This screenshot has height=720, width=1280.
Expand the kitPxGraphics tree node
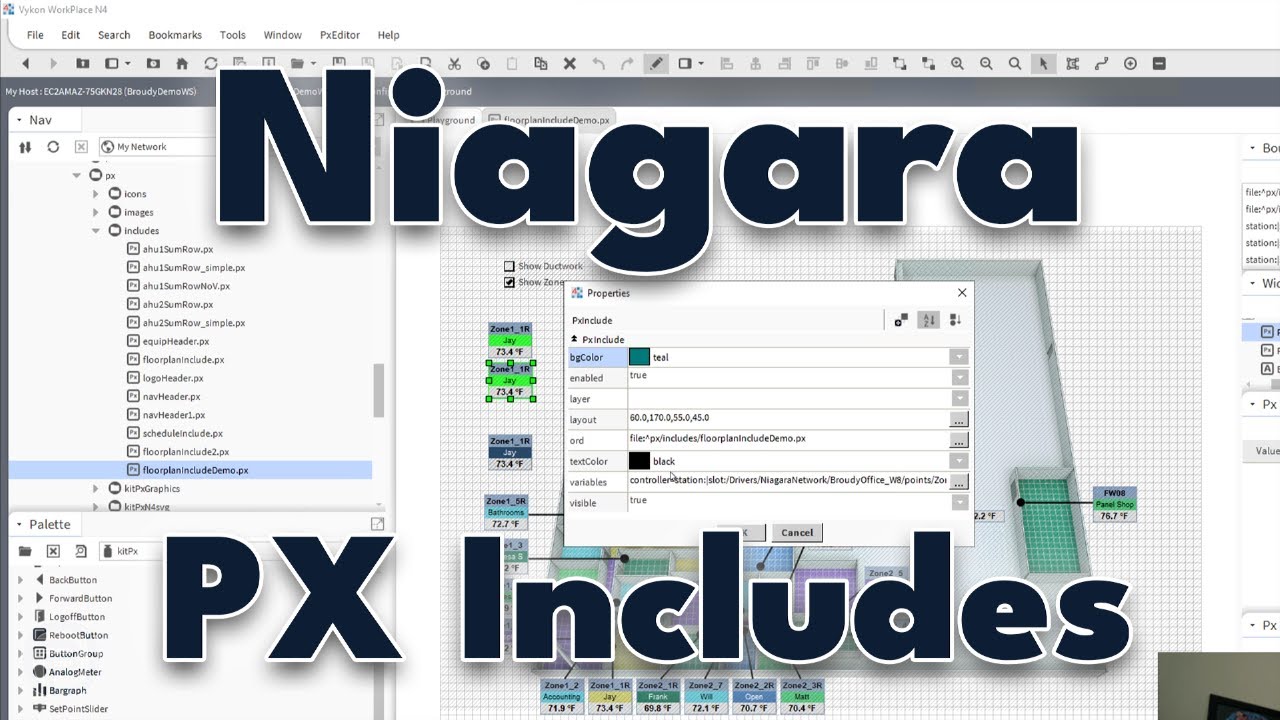click(x=96, y=489)
